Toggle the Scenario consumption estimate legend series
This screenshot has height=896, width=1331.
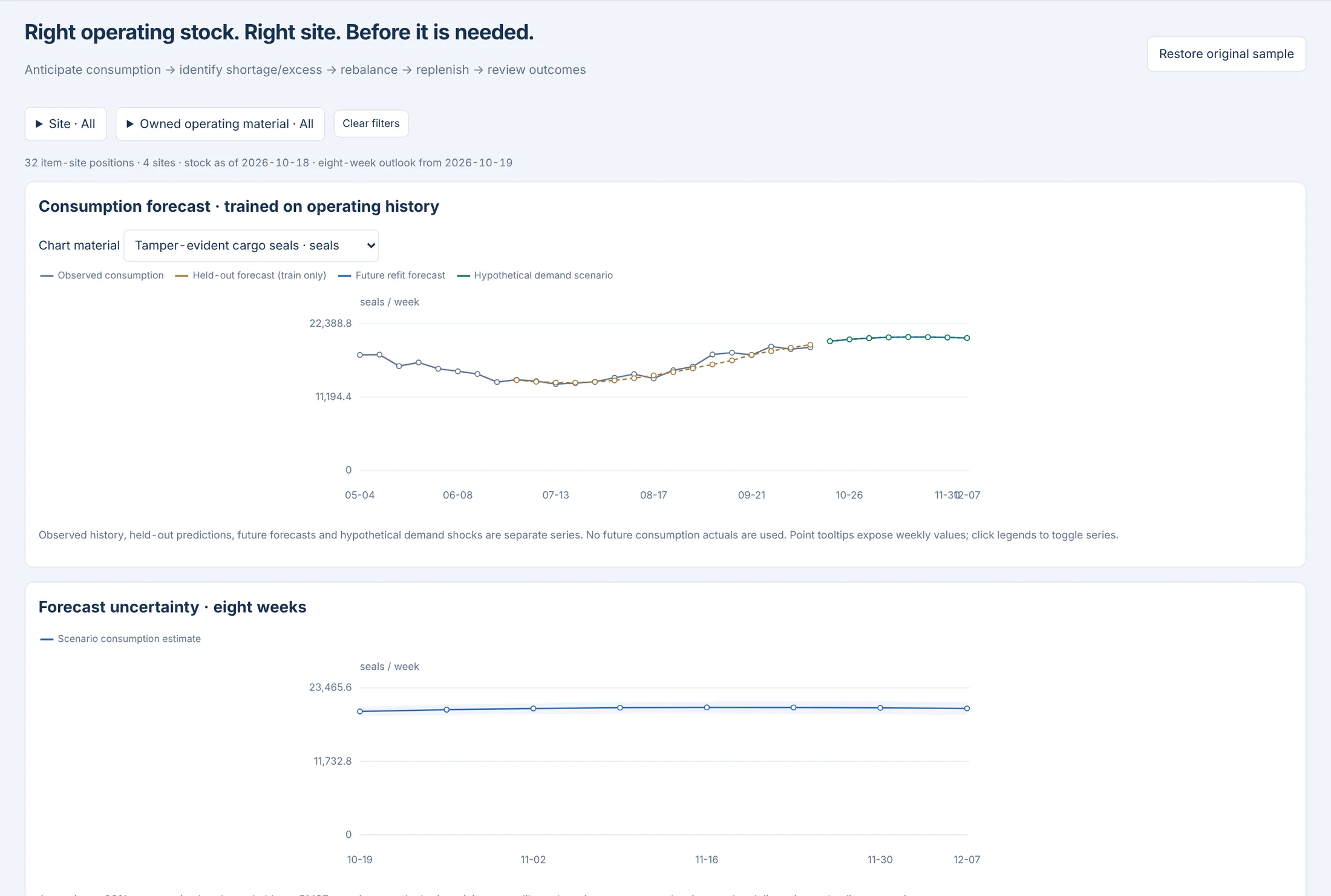[120, 639]
